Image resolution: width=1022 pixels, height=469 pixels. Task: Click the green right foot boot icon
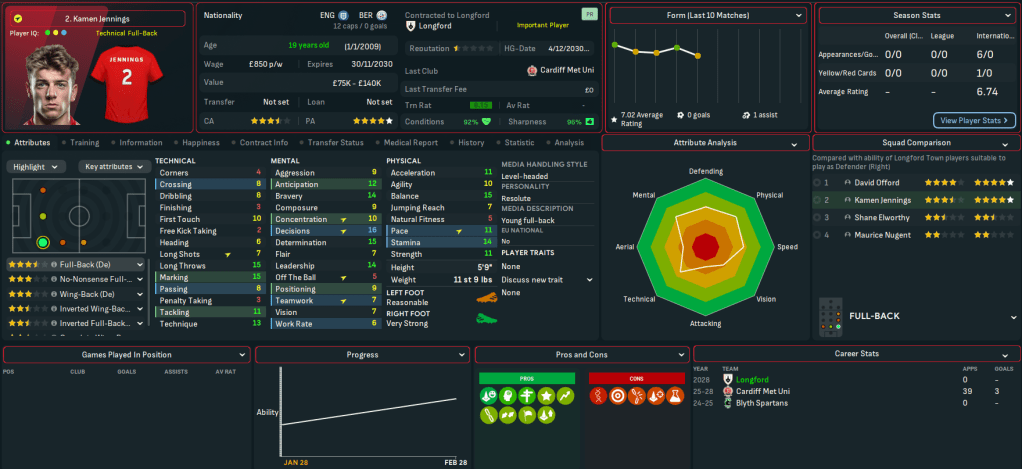pos(488,318)
